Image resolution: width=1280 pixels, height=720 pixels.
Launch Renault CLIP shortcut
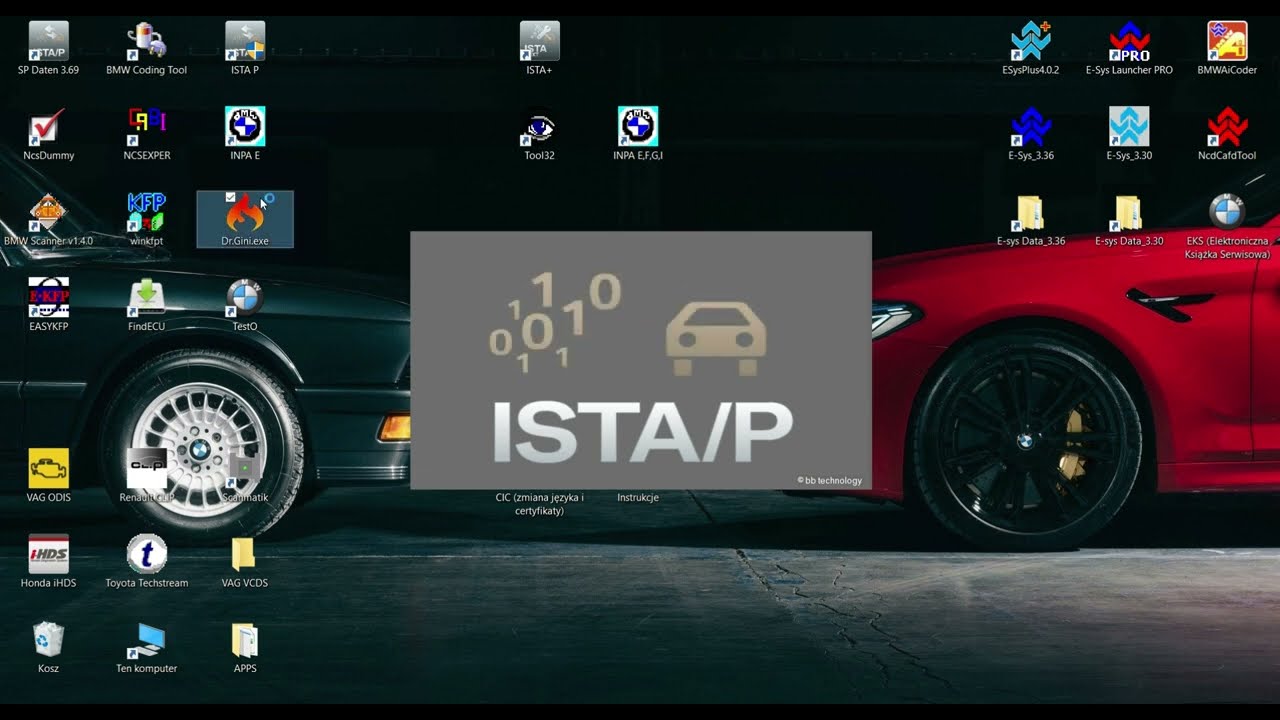click(x=146, y=469)
